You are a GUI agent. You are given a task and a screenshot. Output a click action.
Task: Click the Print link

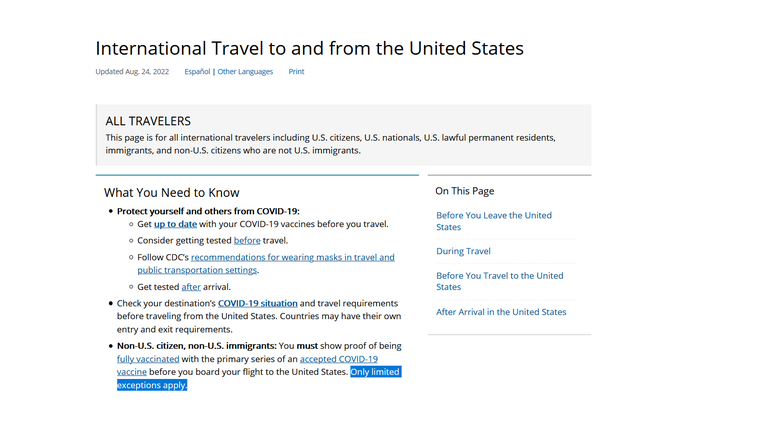click(296, 72)
